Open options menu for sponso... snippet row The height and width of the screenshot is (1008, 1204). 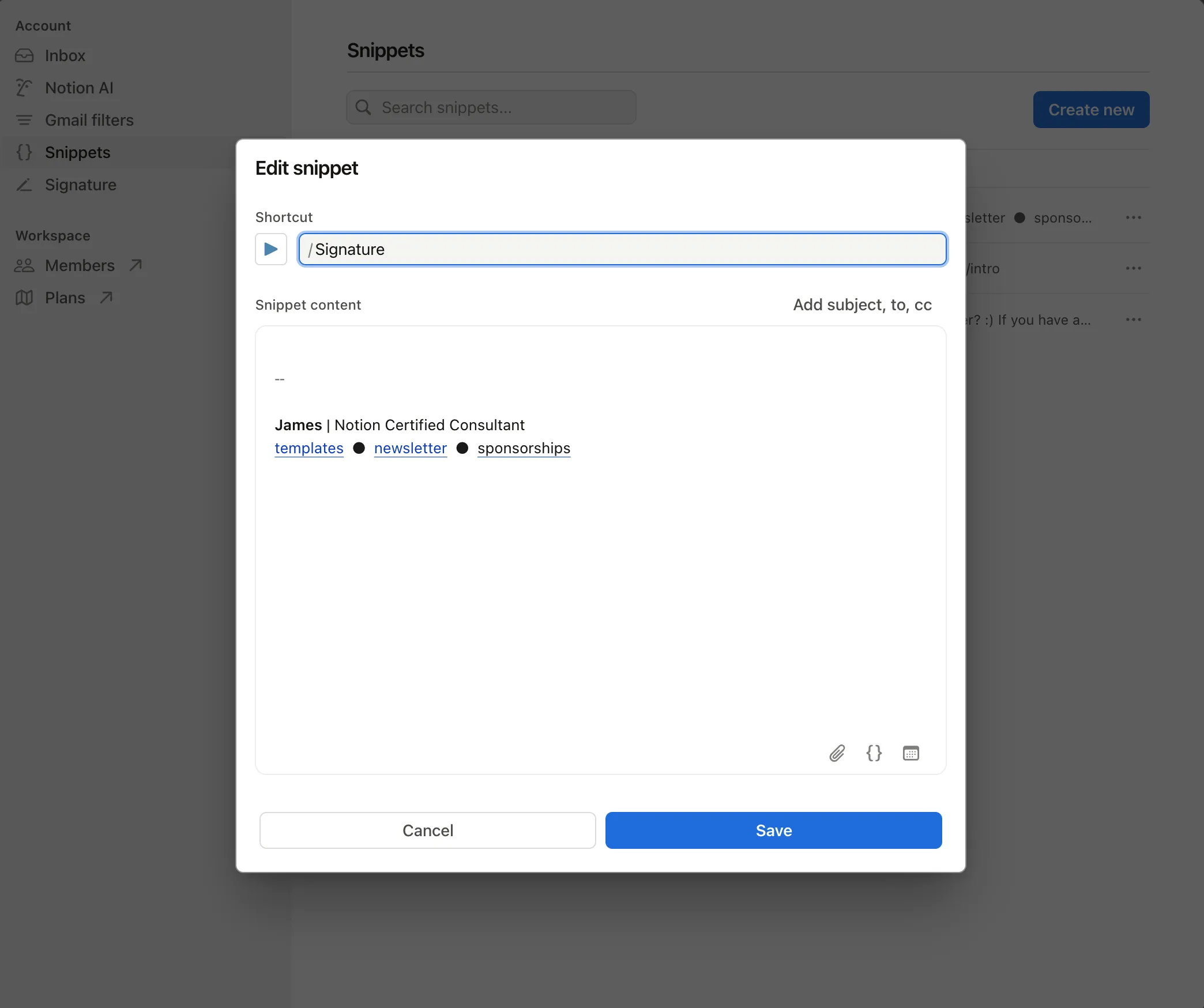click(1133, 217)
